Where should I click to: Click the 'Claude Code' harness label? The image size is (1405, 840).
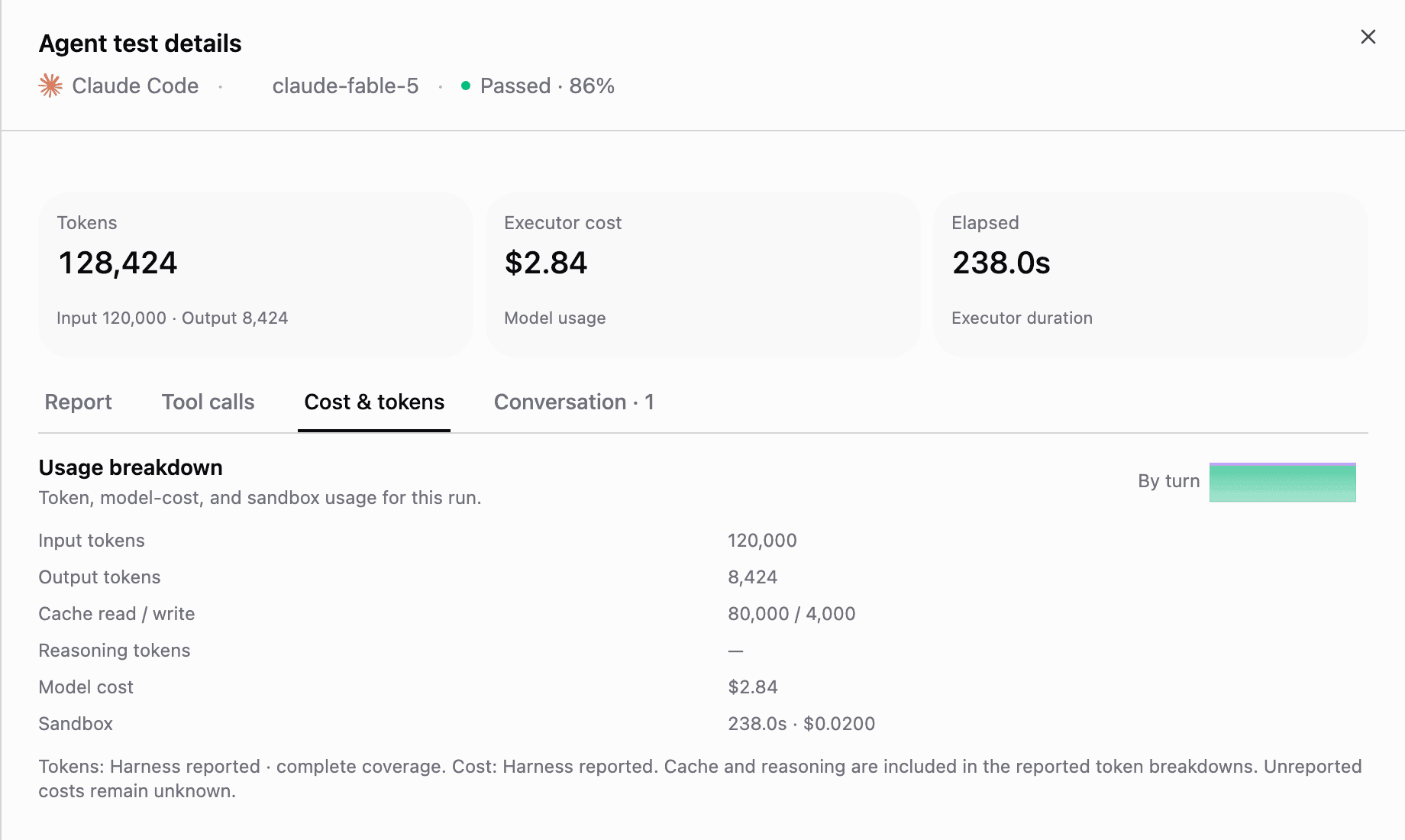135,86
